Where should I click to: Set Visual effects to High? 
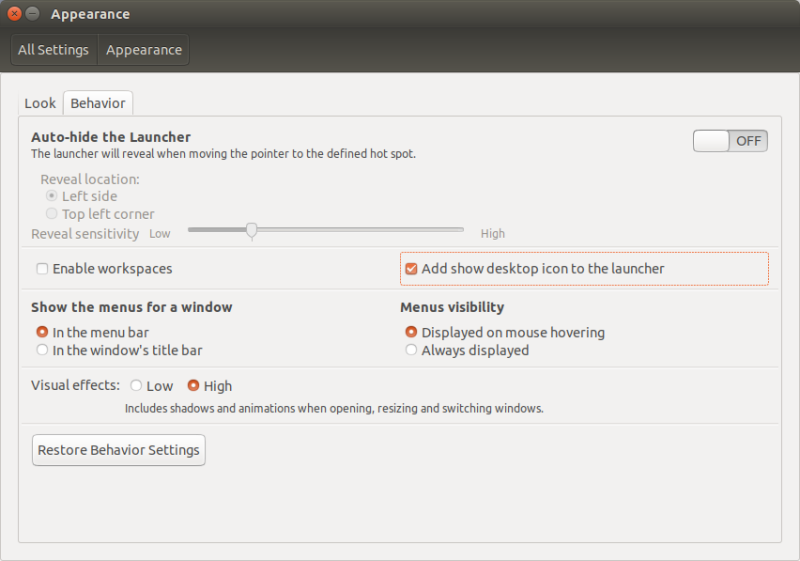[194, 385]
